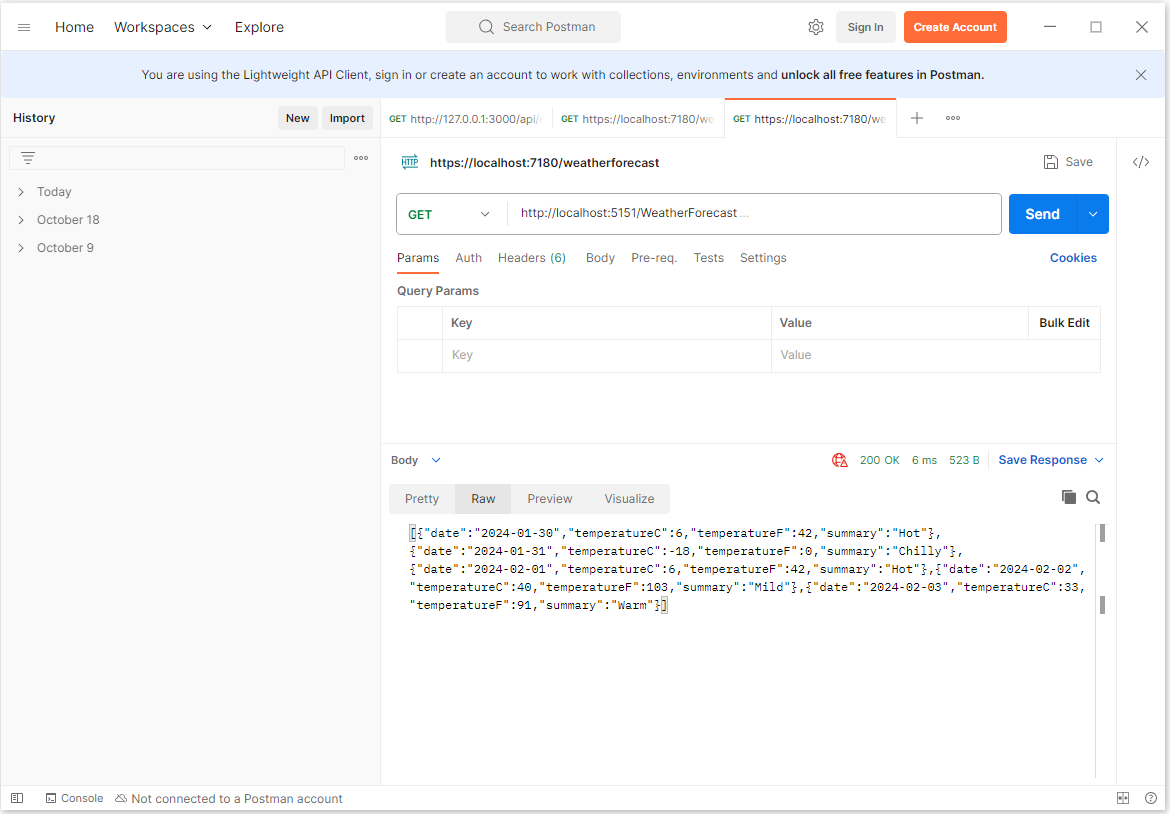Toggle two-pane view in status bar
Image resolution: width=1170 pixels, height=814 pixels.
pyautogui.click(x=1123, y=798)
